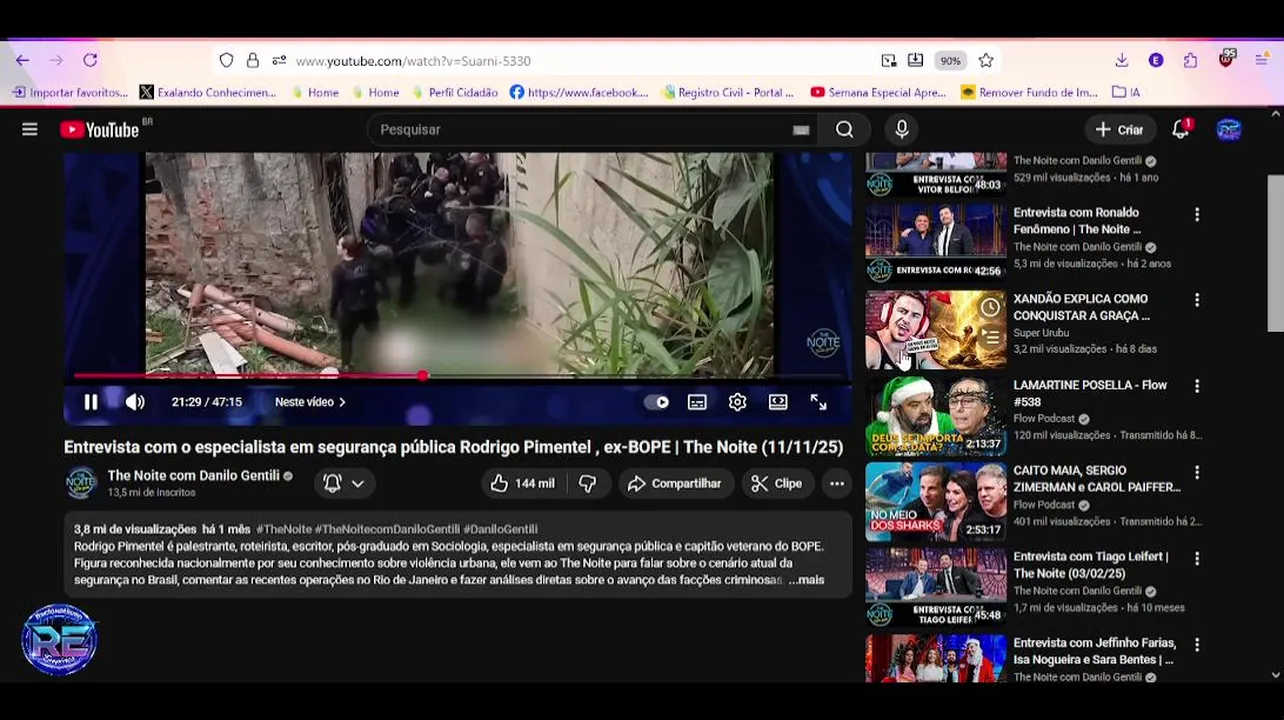Click the page vertical scrollbar
The width and height of the screenshot is (1284, 720).
click(1275, 254)
